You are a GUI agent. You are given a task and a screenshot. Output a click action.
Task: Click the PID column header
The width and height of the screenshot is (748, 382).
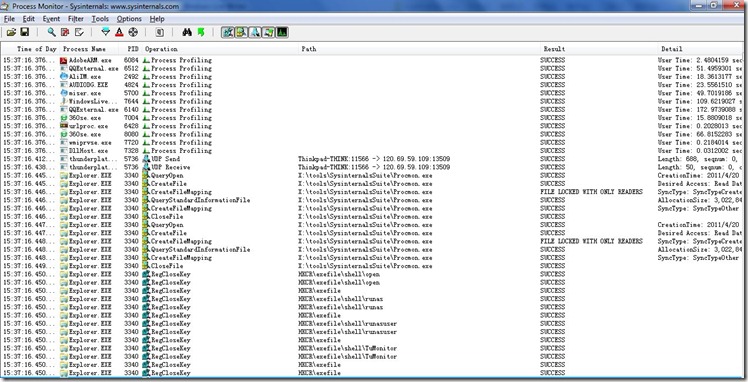point(130,49)
